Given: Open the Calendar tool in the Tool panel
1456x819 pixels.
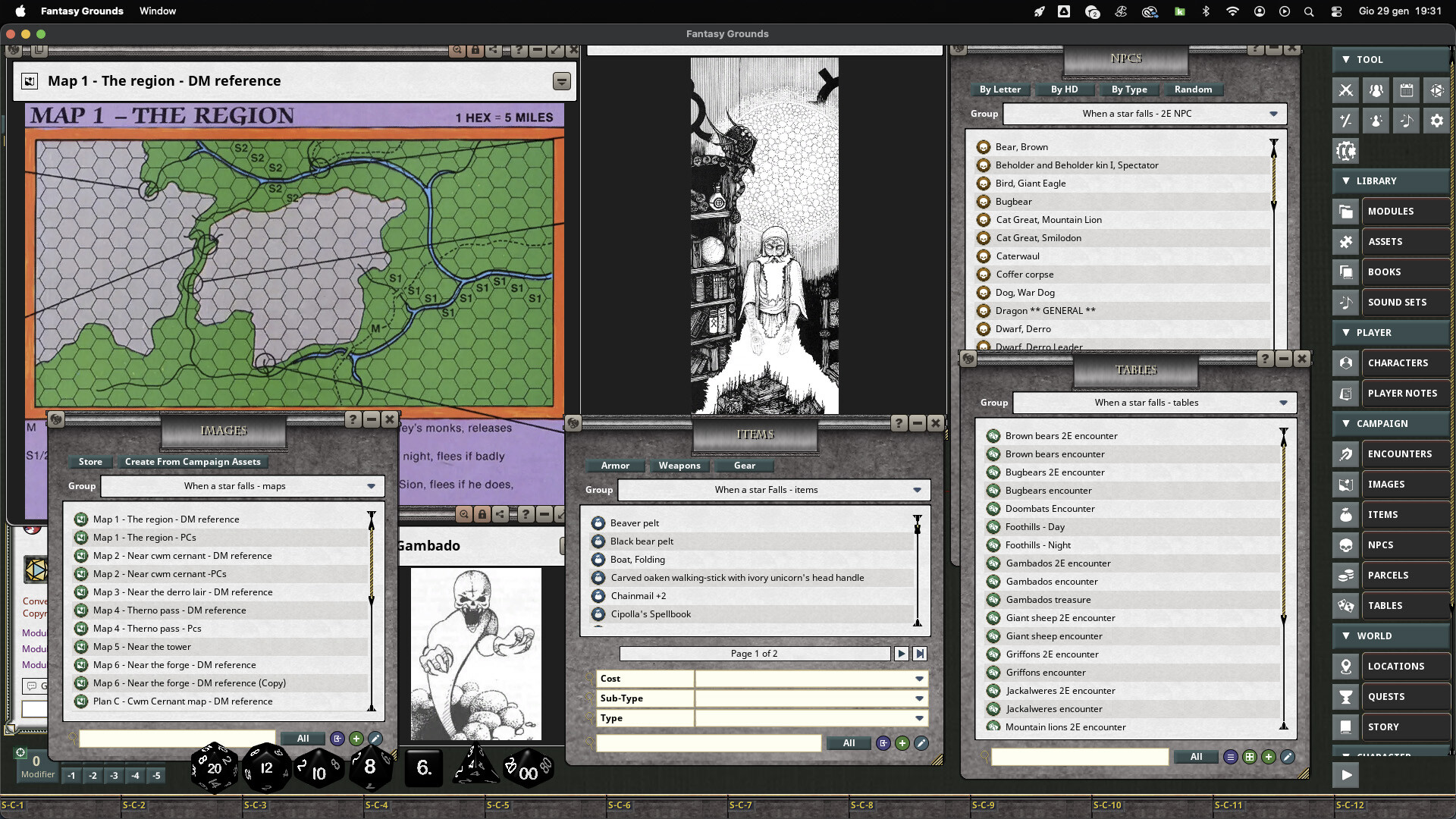Looking at the screenshot, I should coord(1407,89).
